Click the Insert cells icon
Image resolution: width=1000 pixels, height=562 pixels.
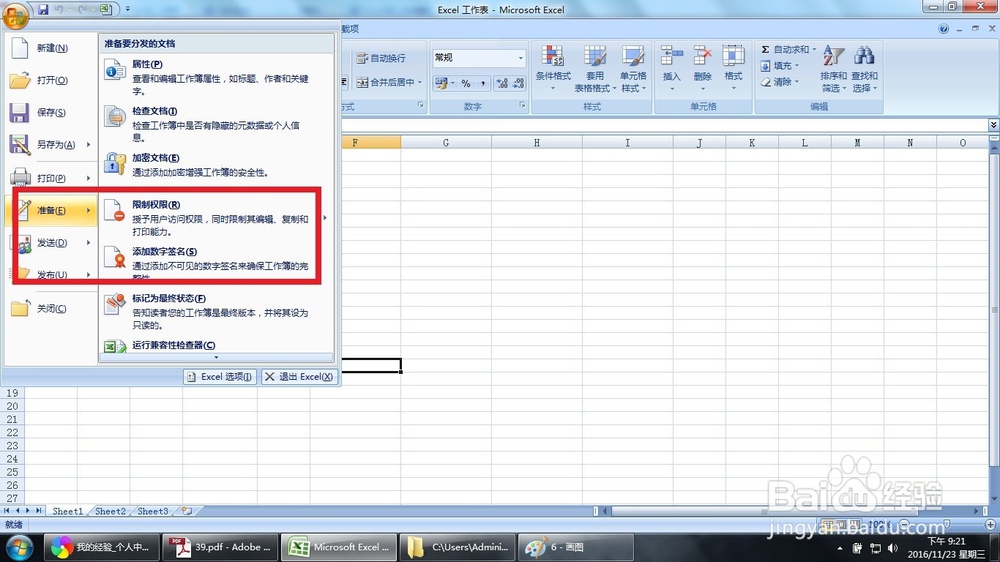(x=672, y=55)
